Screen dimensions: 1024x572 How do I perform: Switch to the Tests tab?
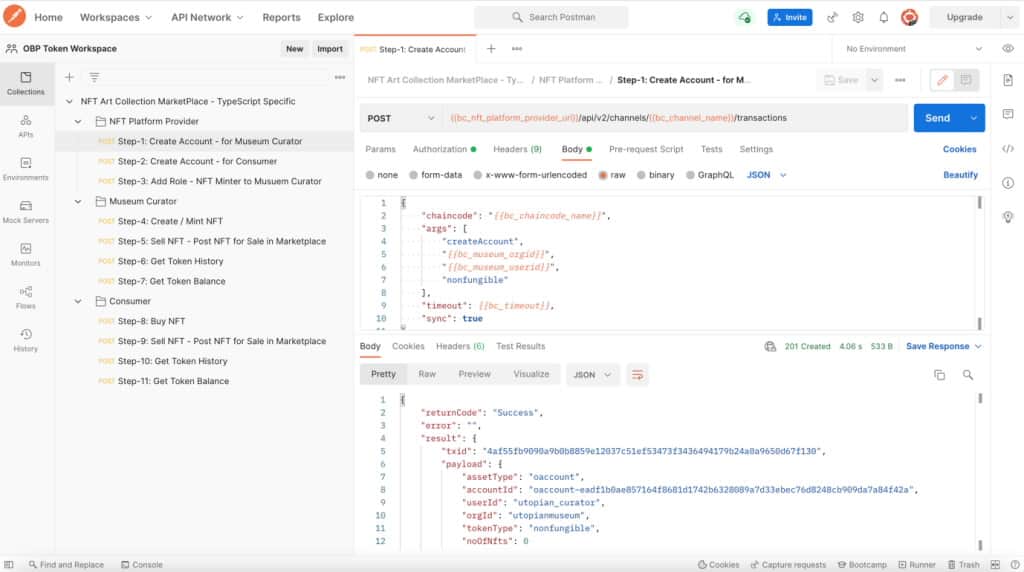click(711, 150)
